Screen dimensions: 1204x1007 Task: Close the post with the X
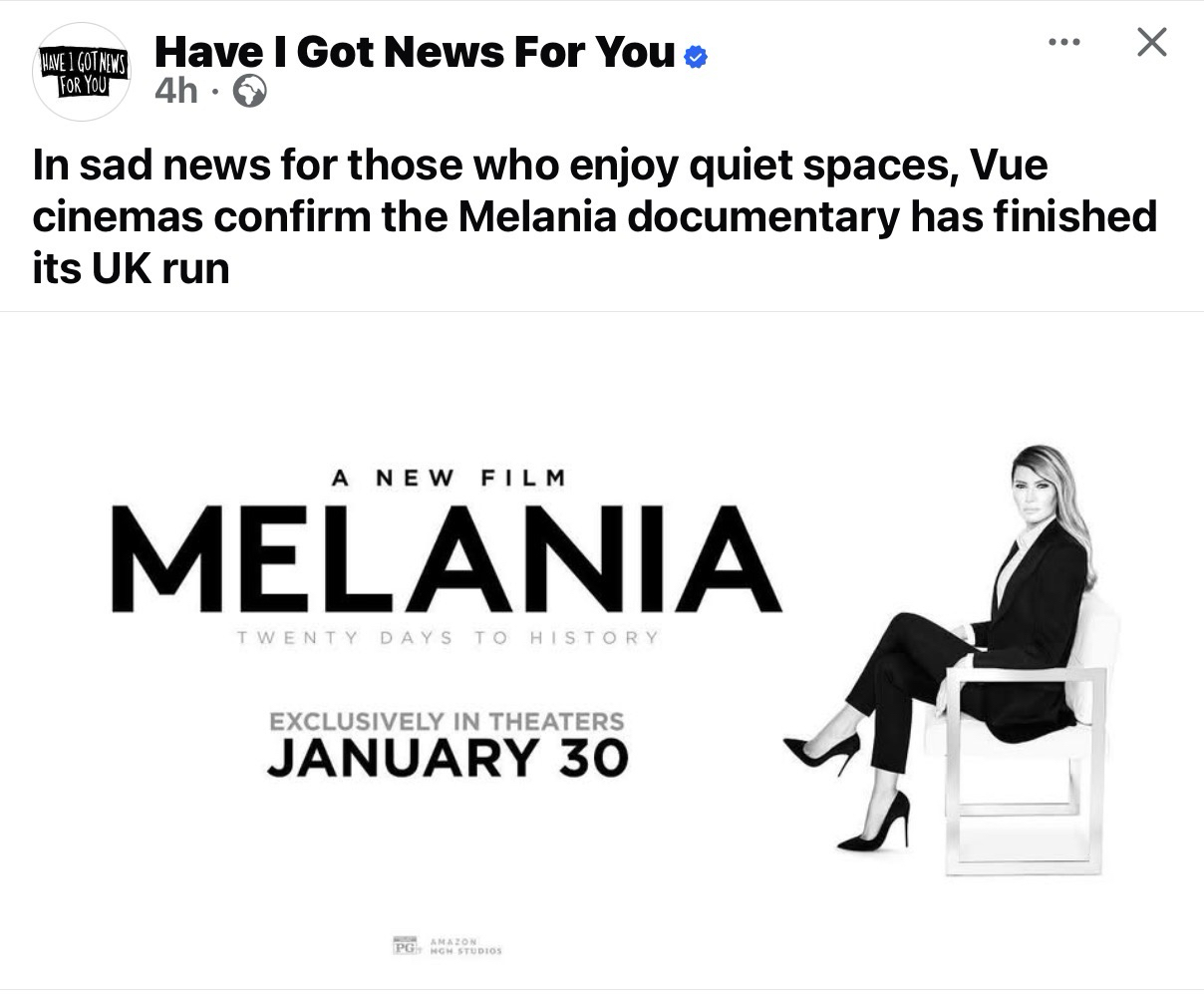tap(1151, 43)
